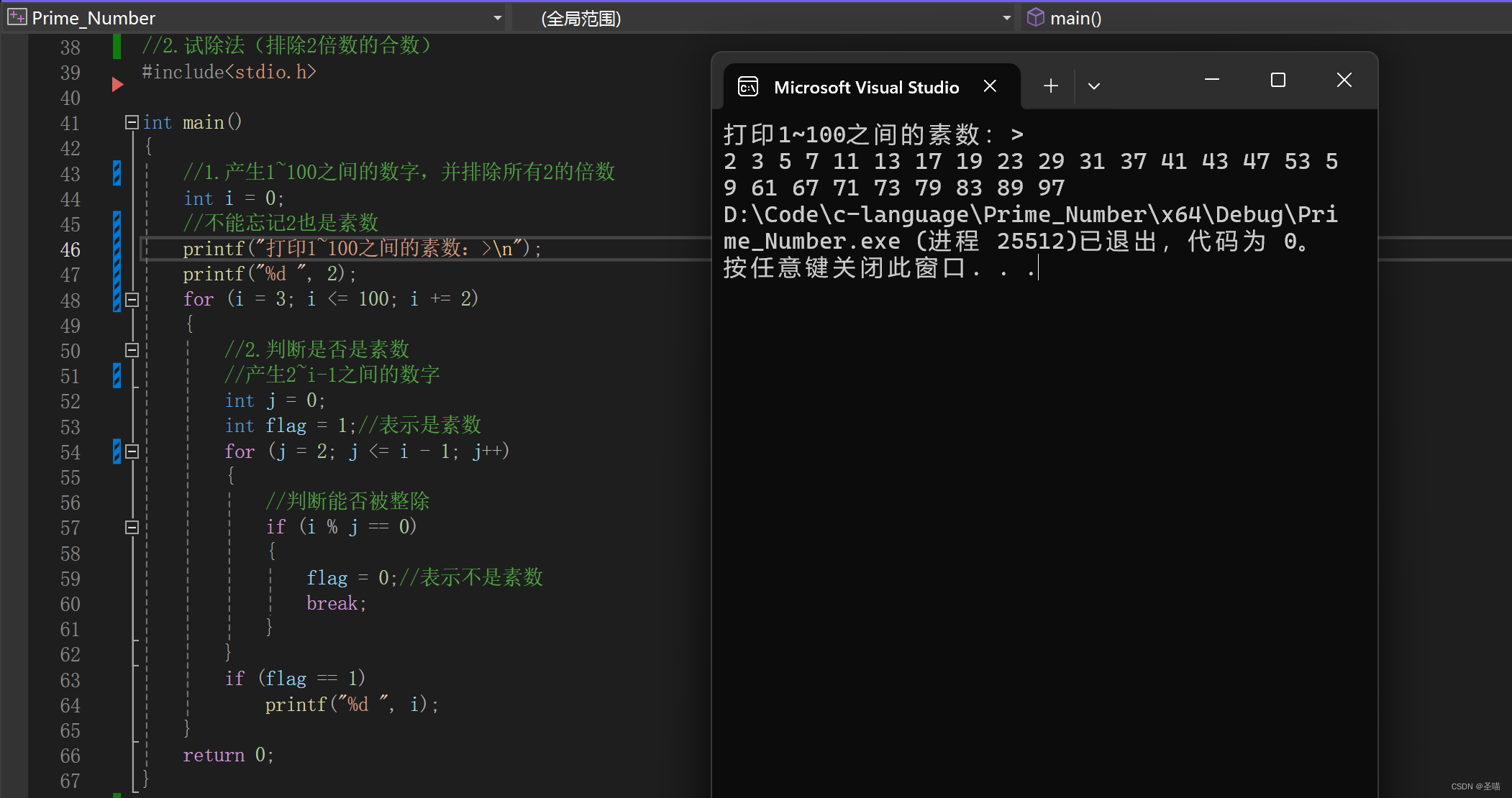Minimize the console window
1512x798 pixels.
click(x=1212, y=80)
